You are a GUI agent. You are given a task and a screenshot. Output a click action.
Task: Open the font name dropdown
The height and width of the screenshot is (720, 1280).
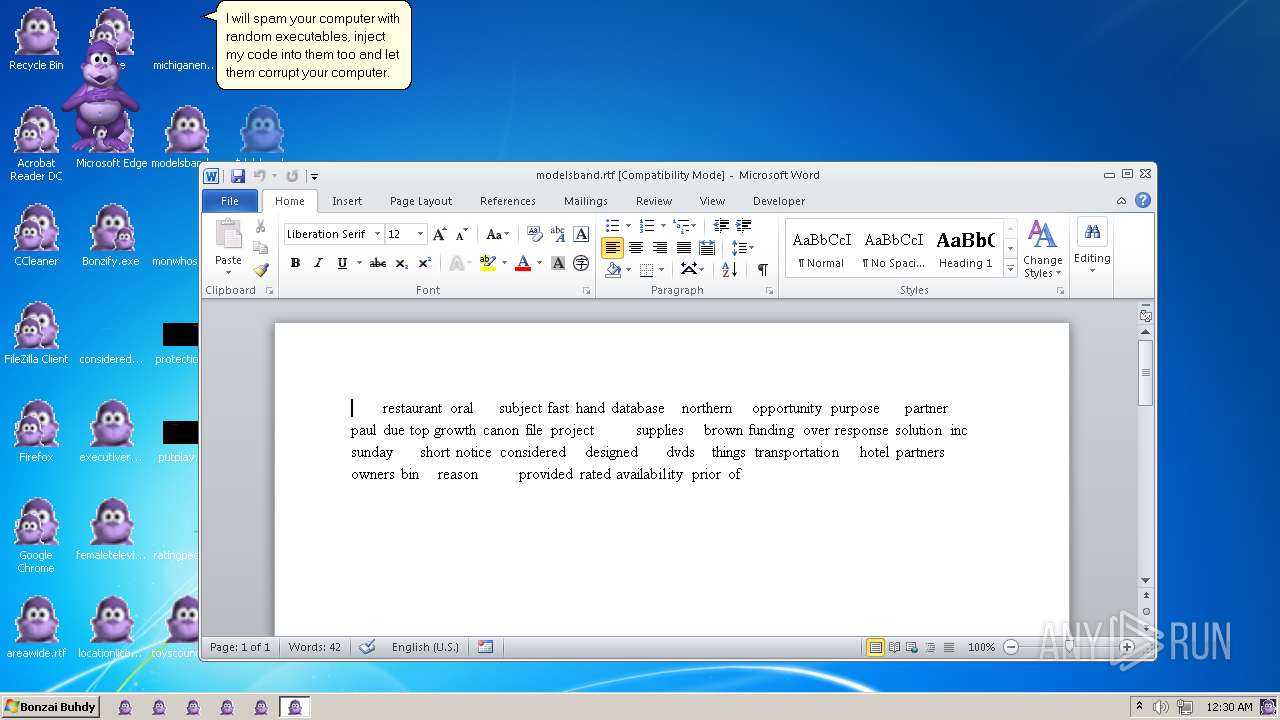pos(377,234)
